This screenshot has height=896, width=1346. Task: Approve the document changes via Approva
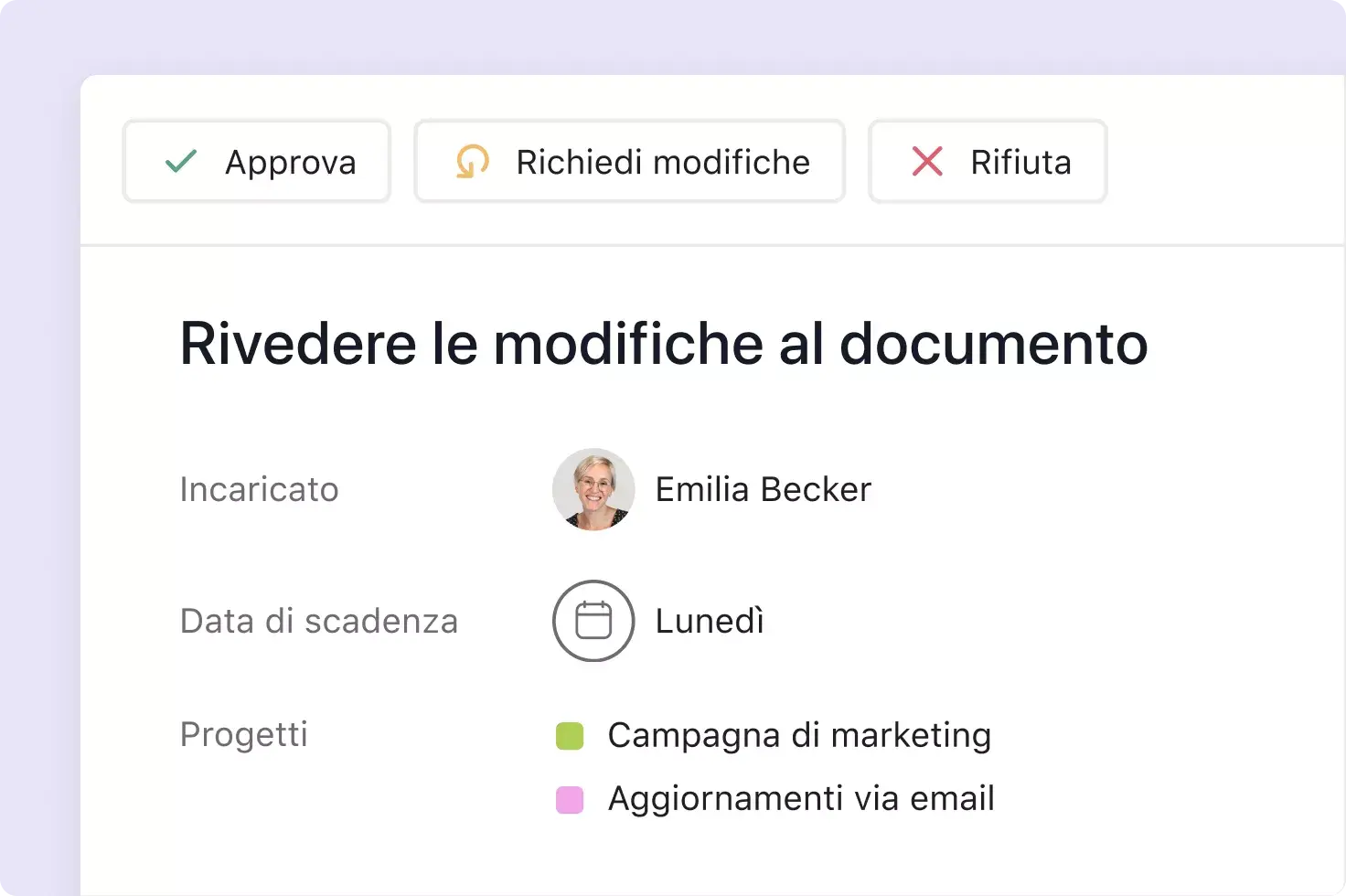[256, 161]
